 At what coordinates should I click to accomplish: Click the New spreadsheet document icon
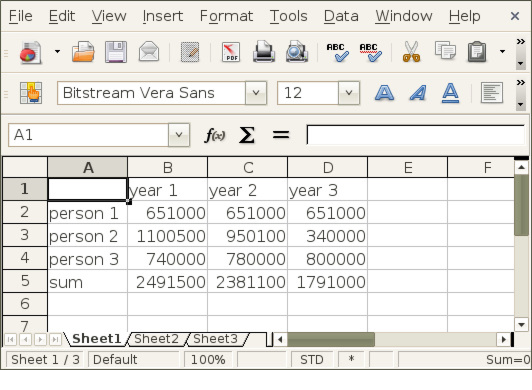coord(31,52)
